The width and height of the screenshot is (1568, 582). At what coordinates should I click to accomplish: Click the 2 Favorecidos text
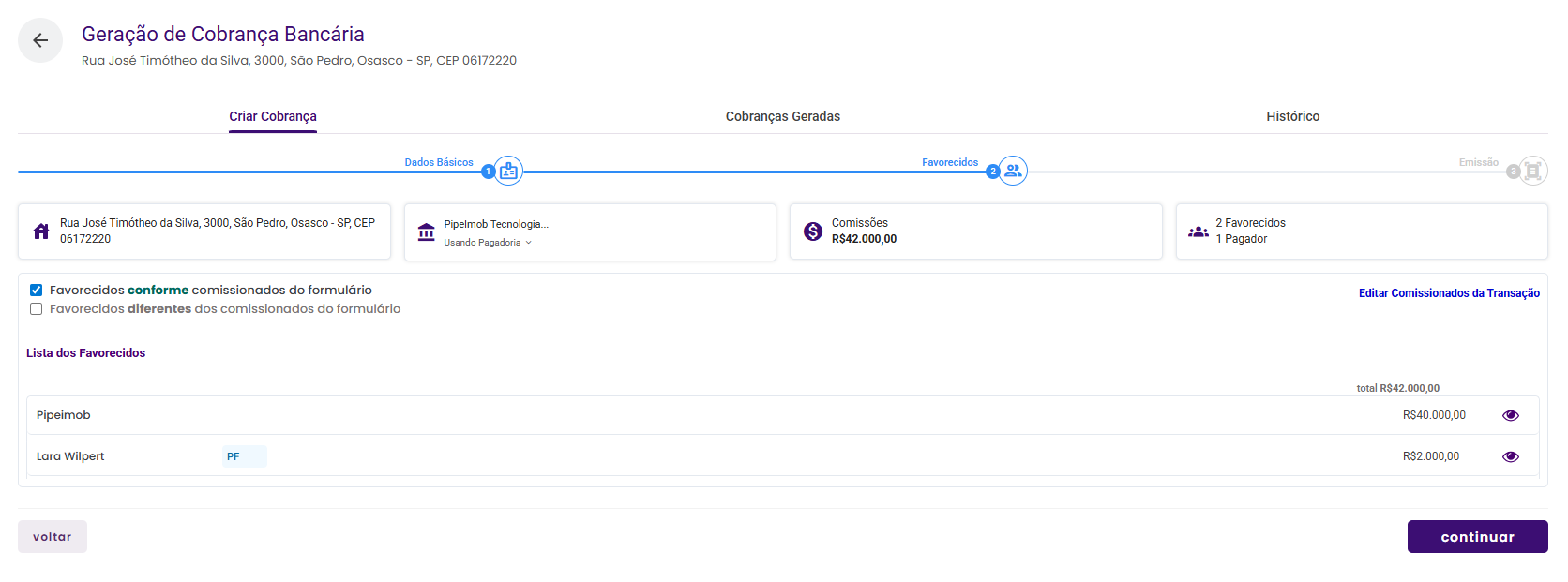coord(1250,223)
